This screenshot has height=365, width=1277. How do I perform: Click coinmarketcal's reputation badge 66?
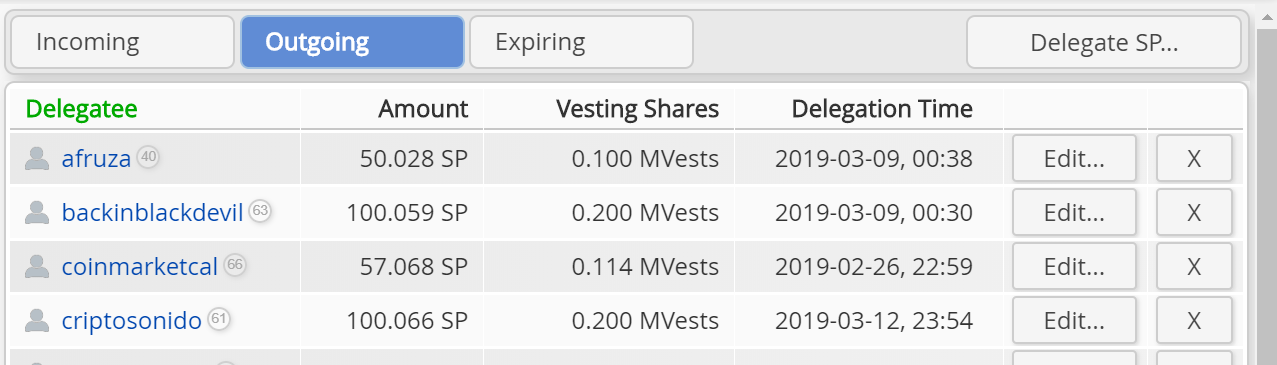point(235,264)
